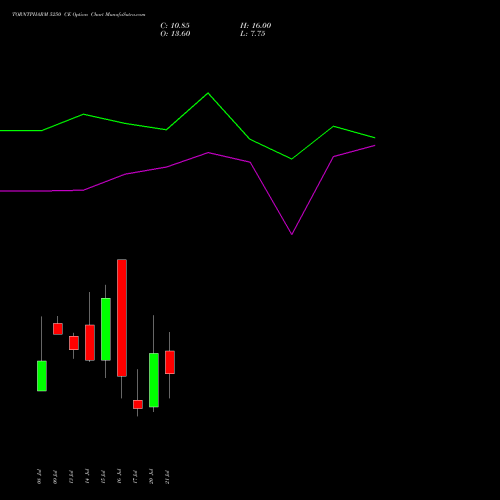Select the chart title text at the top left
The image size is (500, 500).
pos(79,14)
